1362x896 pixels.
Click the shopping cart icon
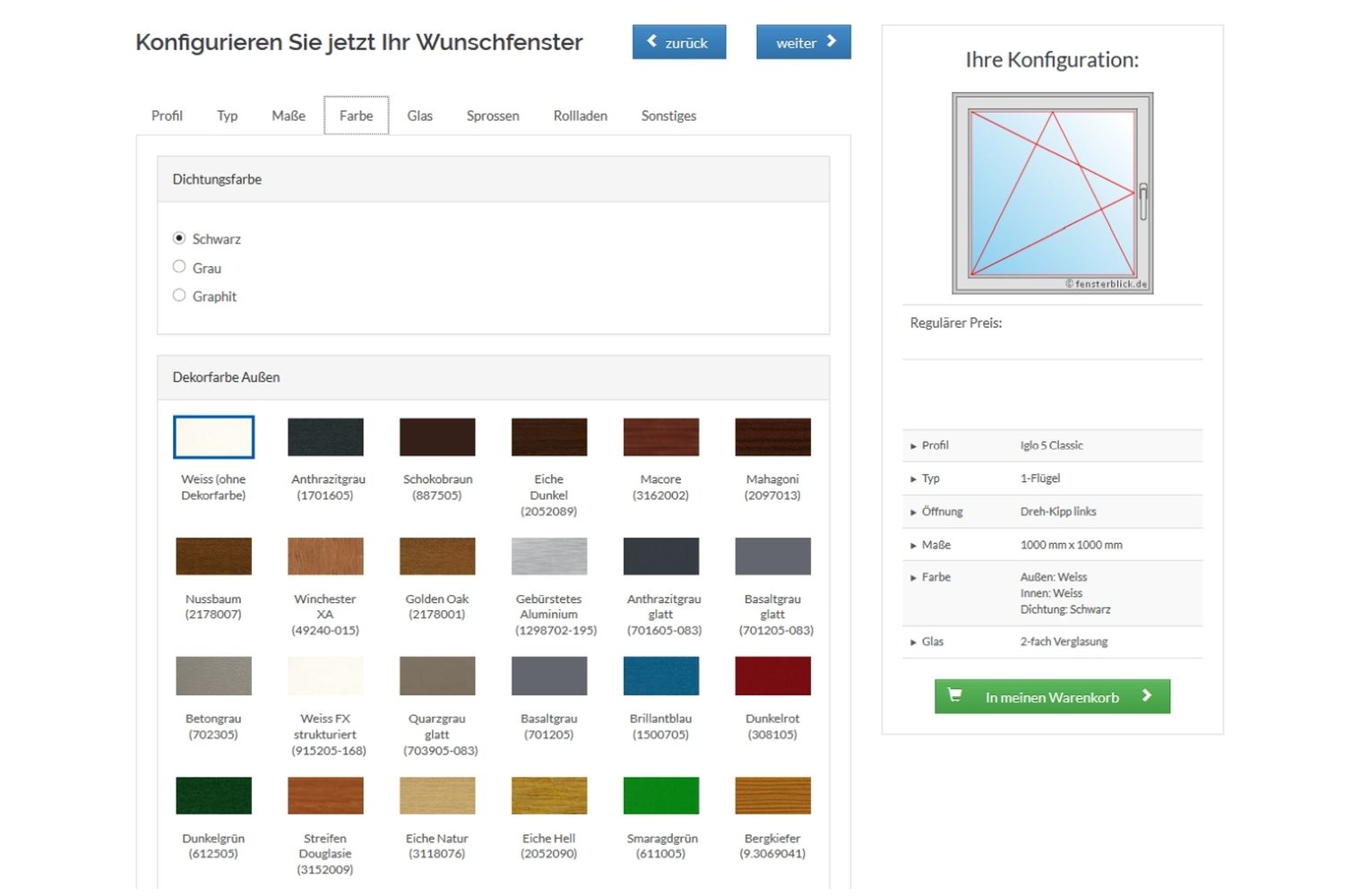tap(955, 695)
